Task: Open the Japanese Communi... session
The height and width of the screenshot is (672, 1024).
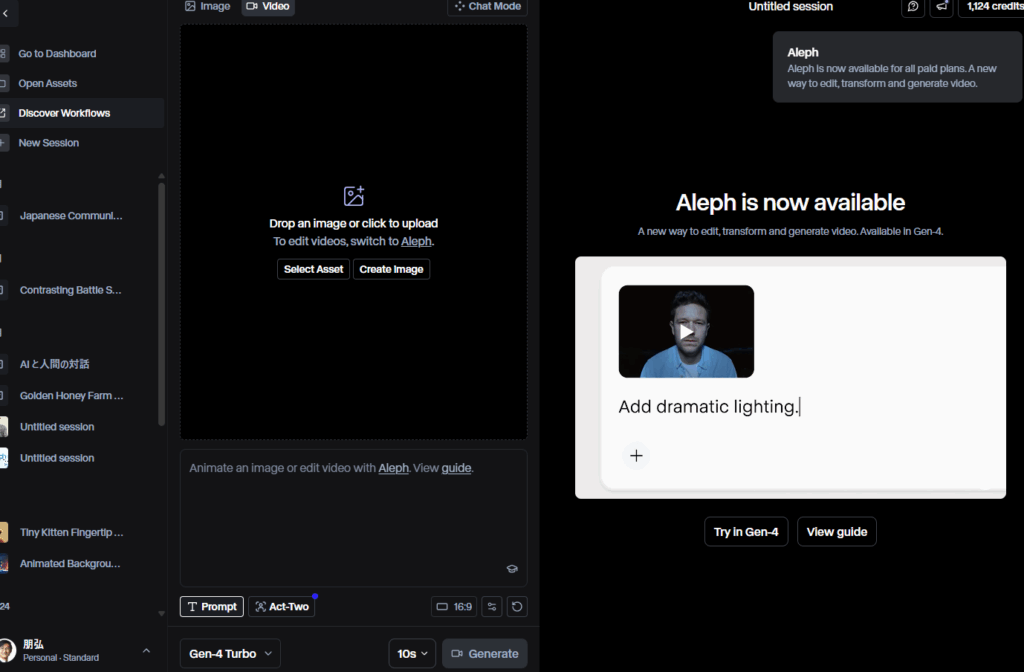Action: coord(71,216)
